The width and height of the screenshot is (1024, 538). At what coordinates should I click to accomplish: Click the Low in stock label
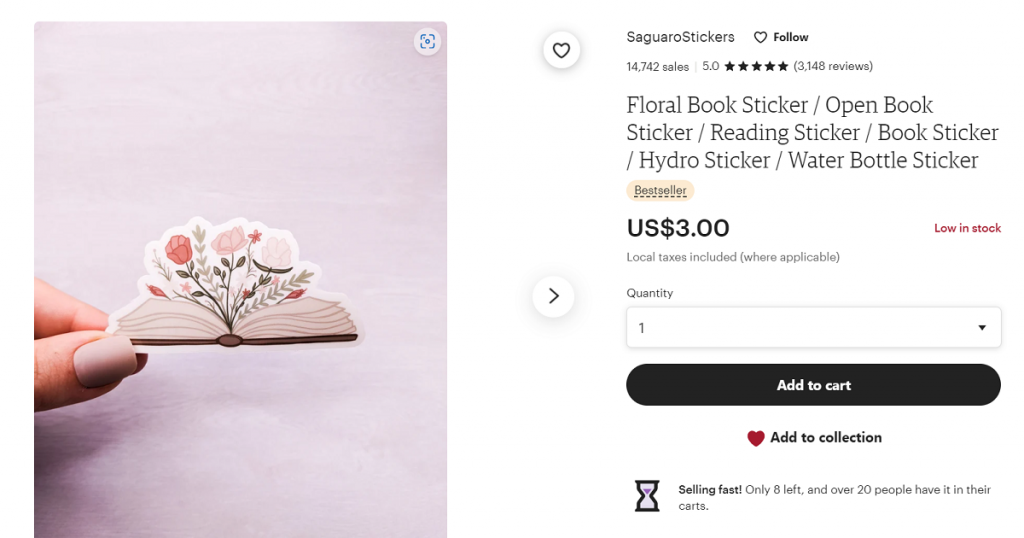click(x=967, y=228)
